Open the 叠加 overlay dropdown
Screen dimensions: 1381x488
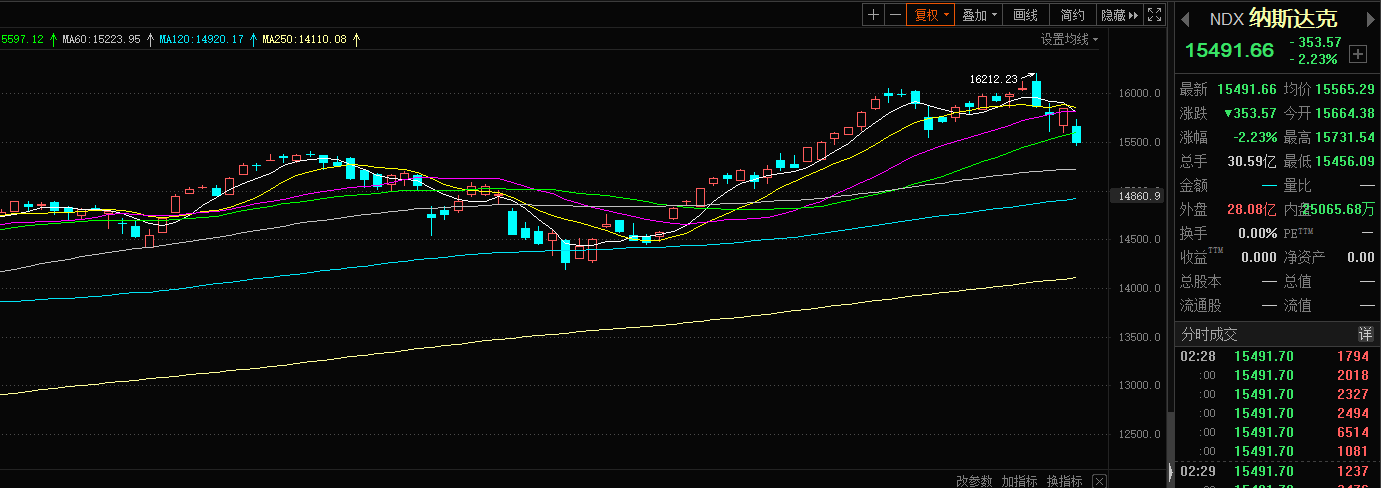click(979, 15)
